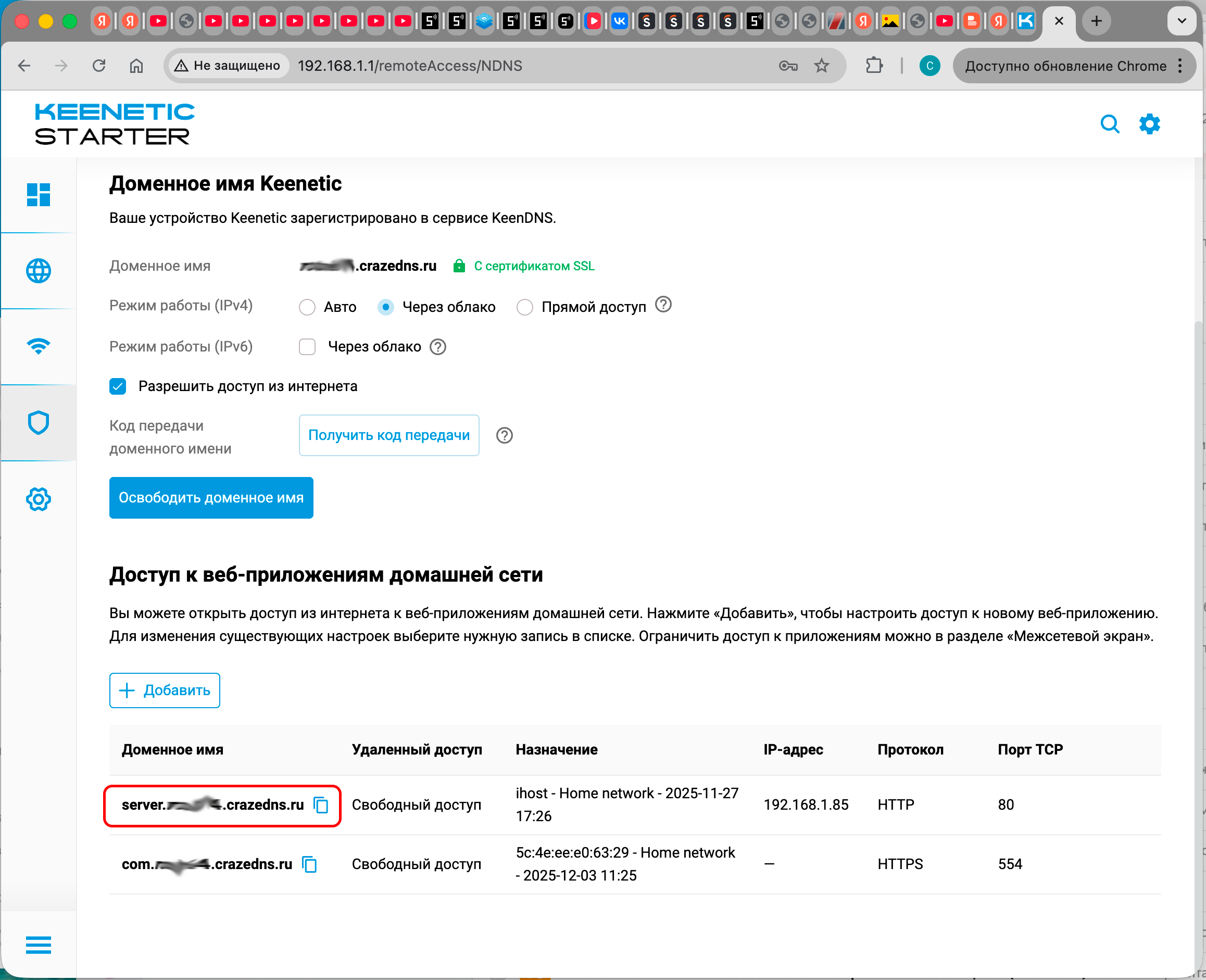
Task: Uncheck Разрешить доступ из интернета
Action: 118,387
